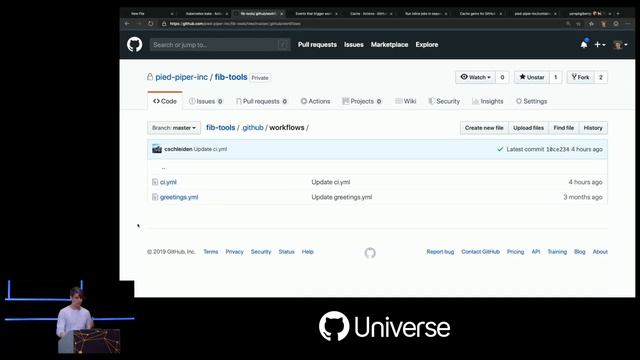Open the Pricing footer link
Image resolution: width=640 pixels, height=360 pixels.
pos(515,252)
